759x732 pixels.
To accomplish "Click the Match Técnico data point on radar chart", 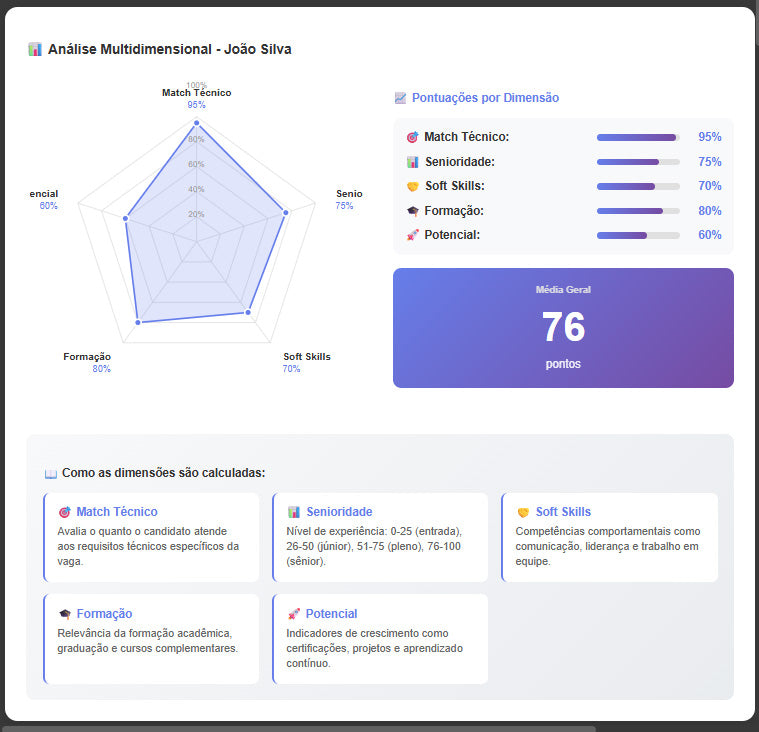I will pyautogui.click(x=196, y=123).
